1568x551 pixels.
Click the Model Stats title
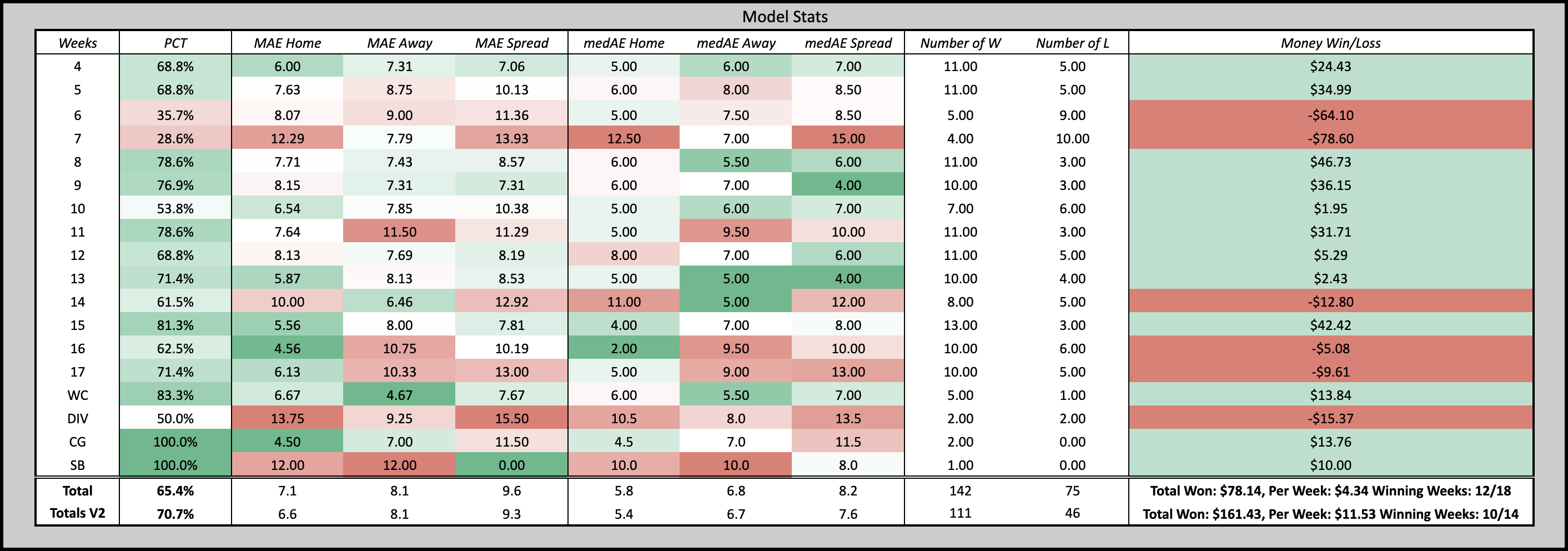coord(784,17)
